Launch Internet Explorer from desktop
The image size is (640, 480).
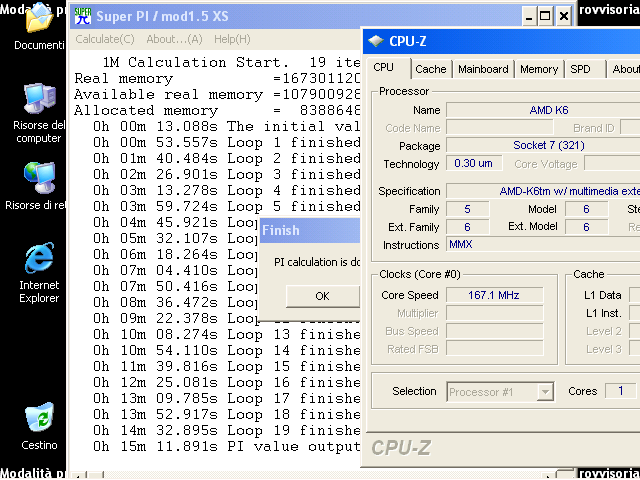pos(39,273)
